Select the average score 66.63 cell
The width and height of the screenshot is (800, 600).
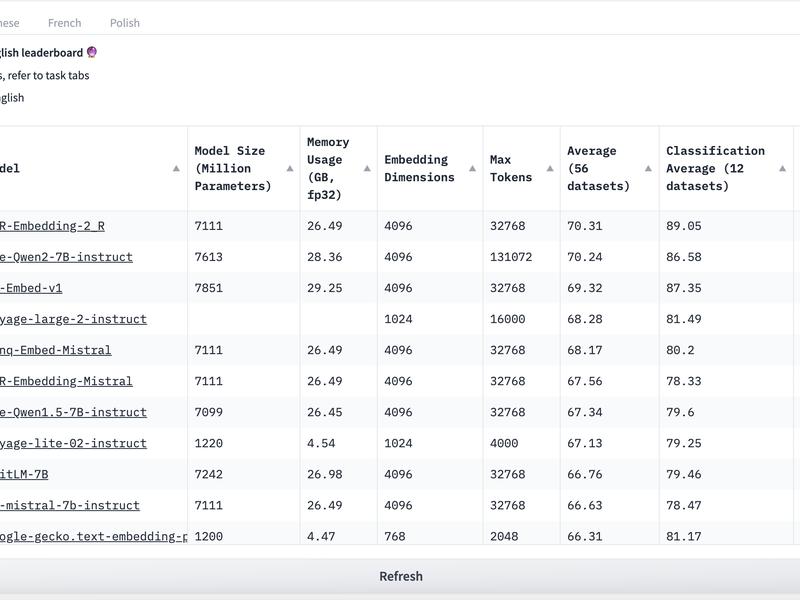pos(610,506)
